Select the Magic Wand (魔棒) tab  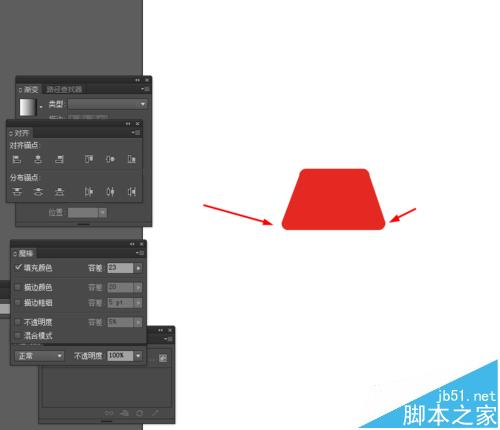click(24, 253)
